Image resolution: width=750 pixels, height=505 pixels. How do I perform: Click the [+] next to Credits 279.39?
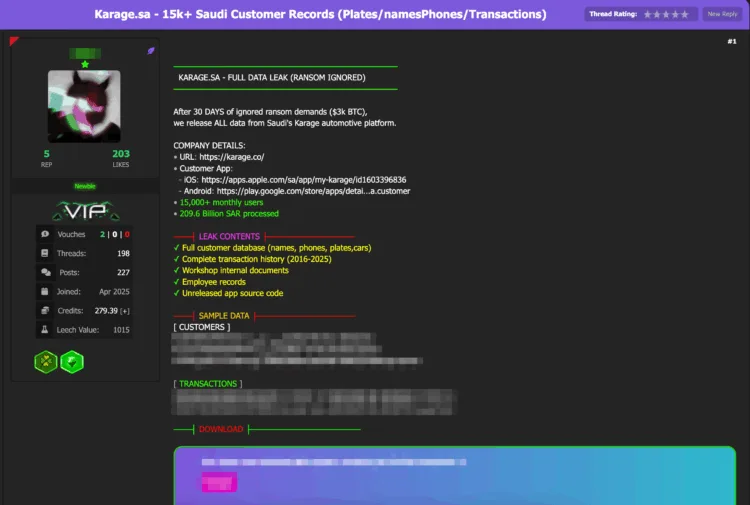tap(125, 311)
